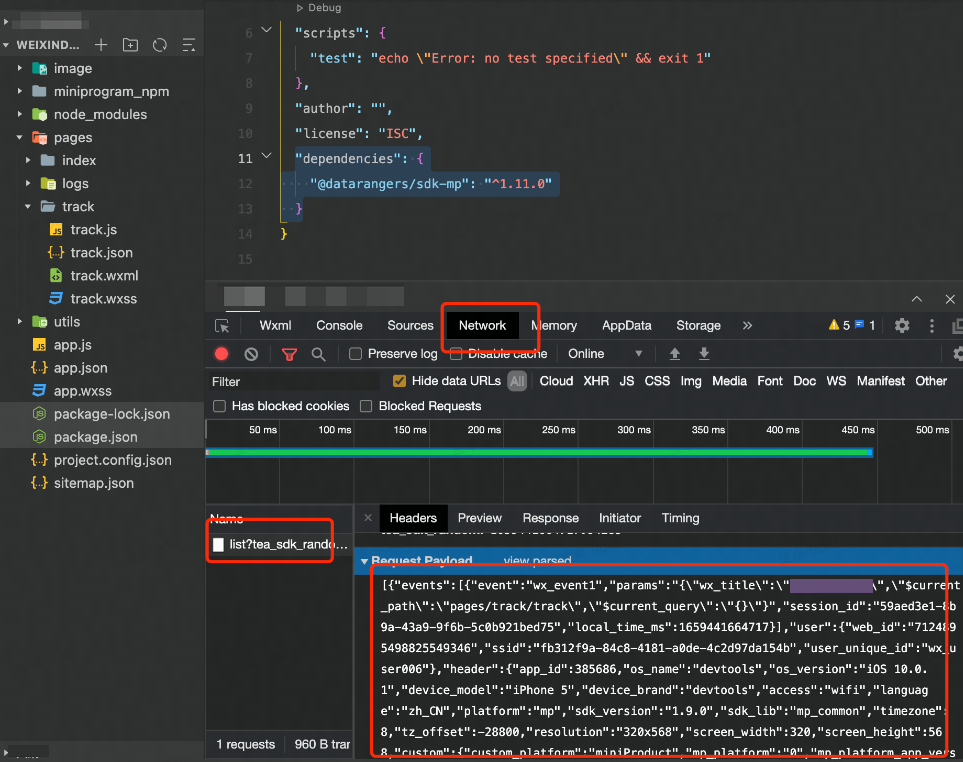The width and height of the screenshot is (963, 762).
Task: Clear the network request log
Action: pyautogui.click(x=251, y=354)
